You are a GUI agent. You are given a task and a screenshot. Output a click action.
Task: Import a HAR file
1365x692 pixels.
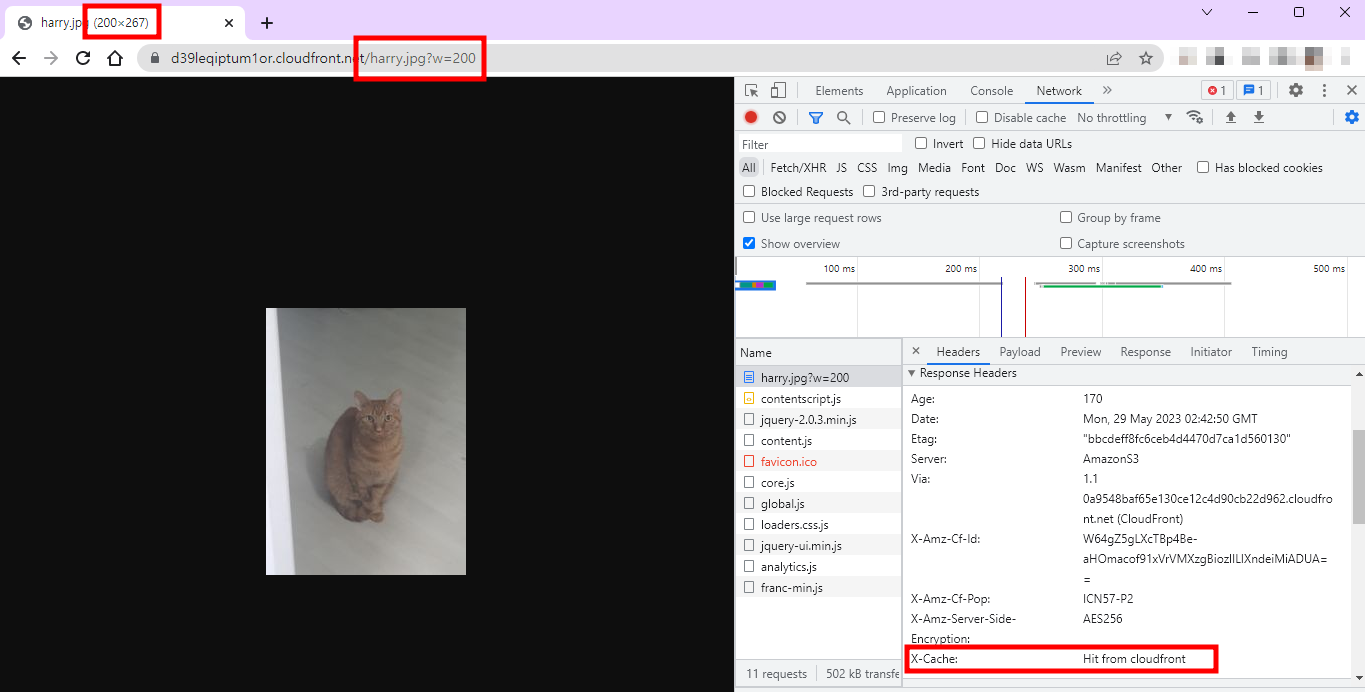[1231, 117]
